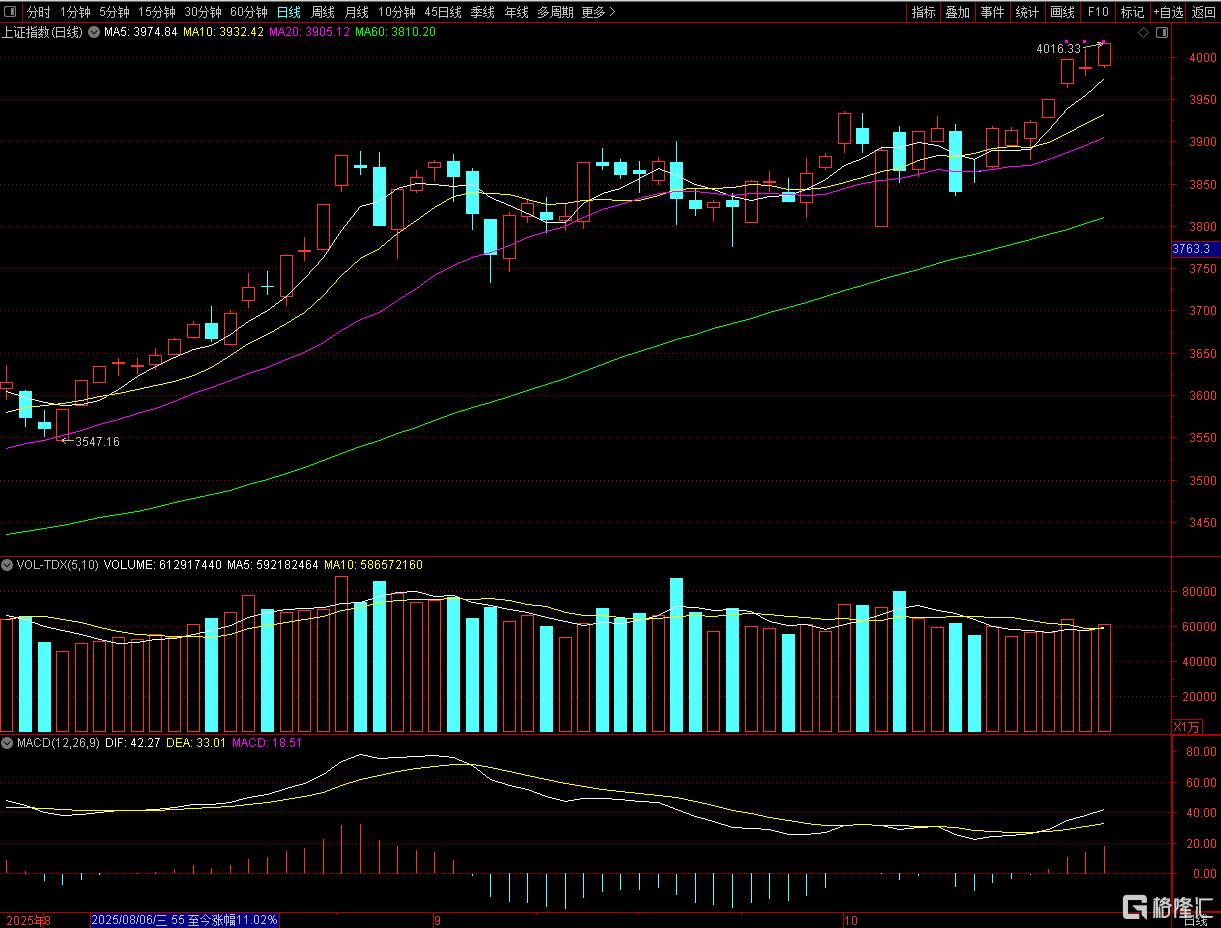Add to watchlist with +自选
Viewport: 1221px width, 928px height.
(x=1167, y=12)
